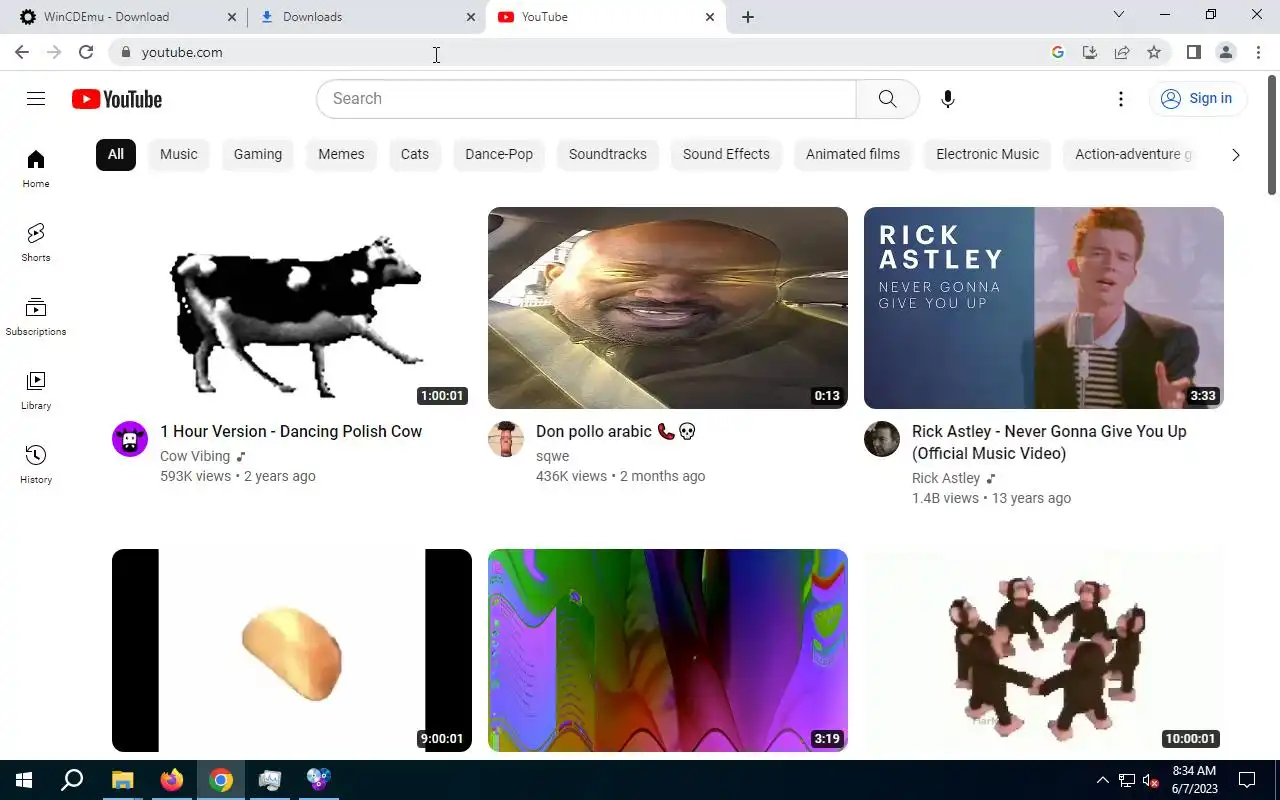Open Subscriptions in the sidebar

(x=36, y=317)
